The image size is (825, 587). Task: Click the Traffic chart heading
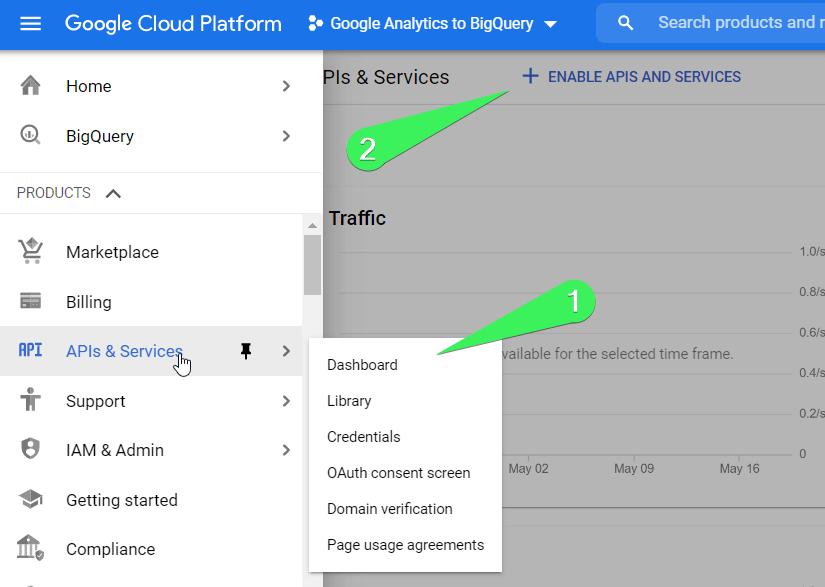[357, 218]
